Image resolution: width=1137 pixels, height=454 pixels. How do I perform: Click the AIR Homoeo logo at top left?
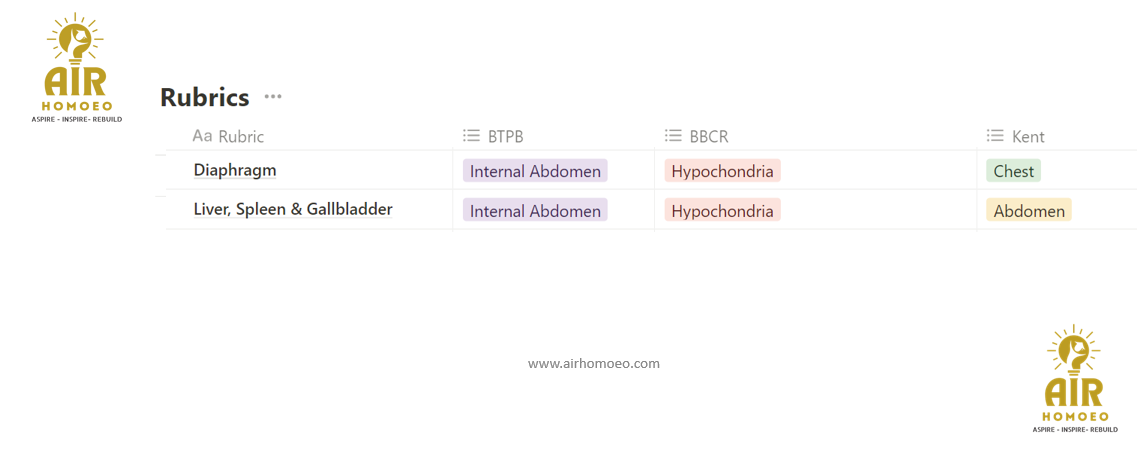point(76,67)
